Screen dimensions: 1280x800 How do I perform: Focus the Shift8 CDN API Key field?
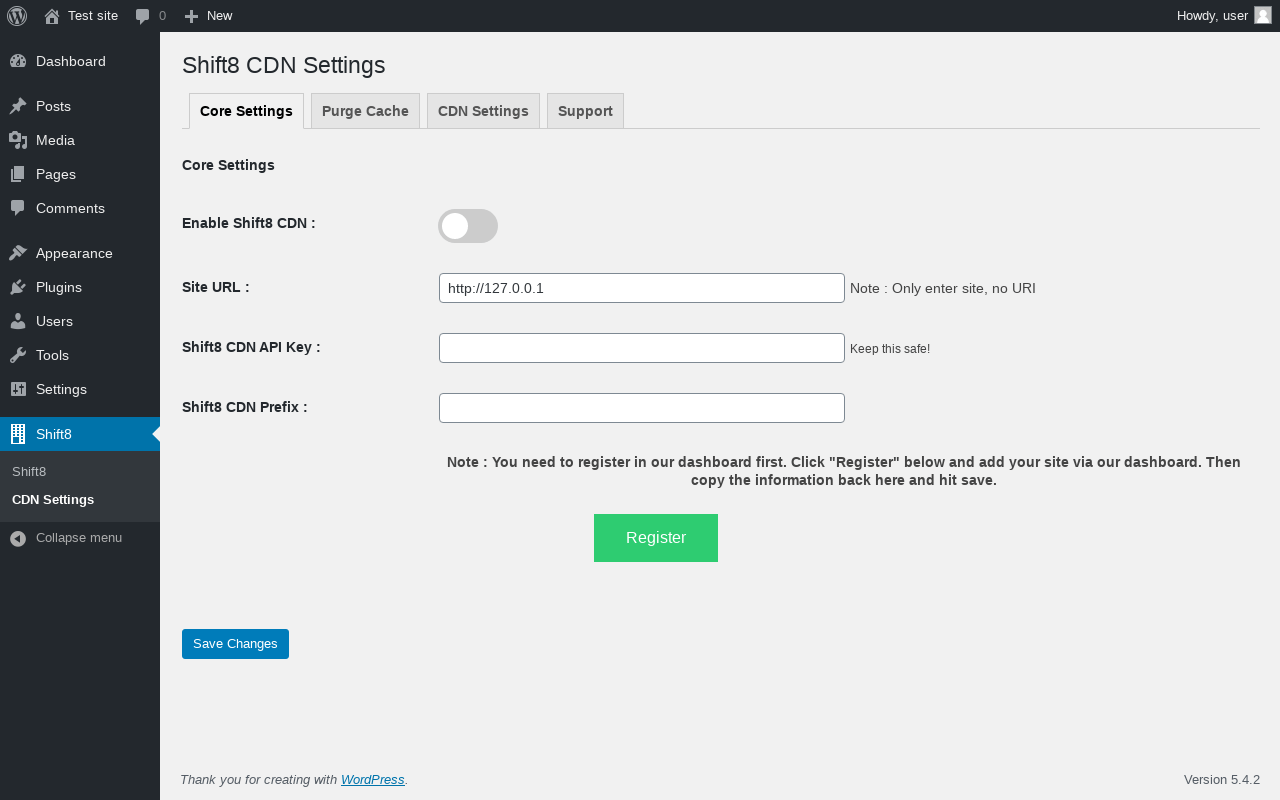pyautogui.click(x=642, y=348)
